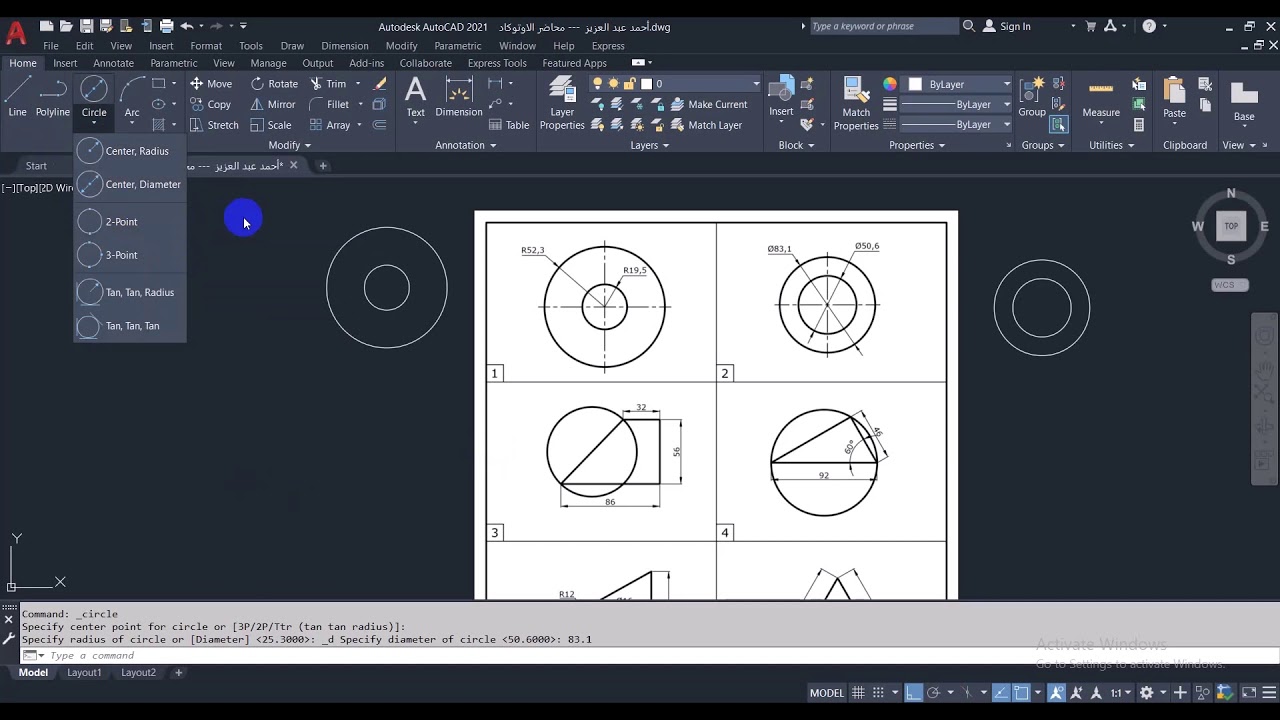
Task: Open the Base view tool
Action: 1244,102
